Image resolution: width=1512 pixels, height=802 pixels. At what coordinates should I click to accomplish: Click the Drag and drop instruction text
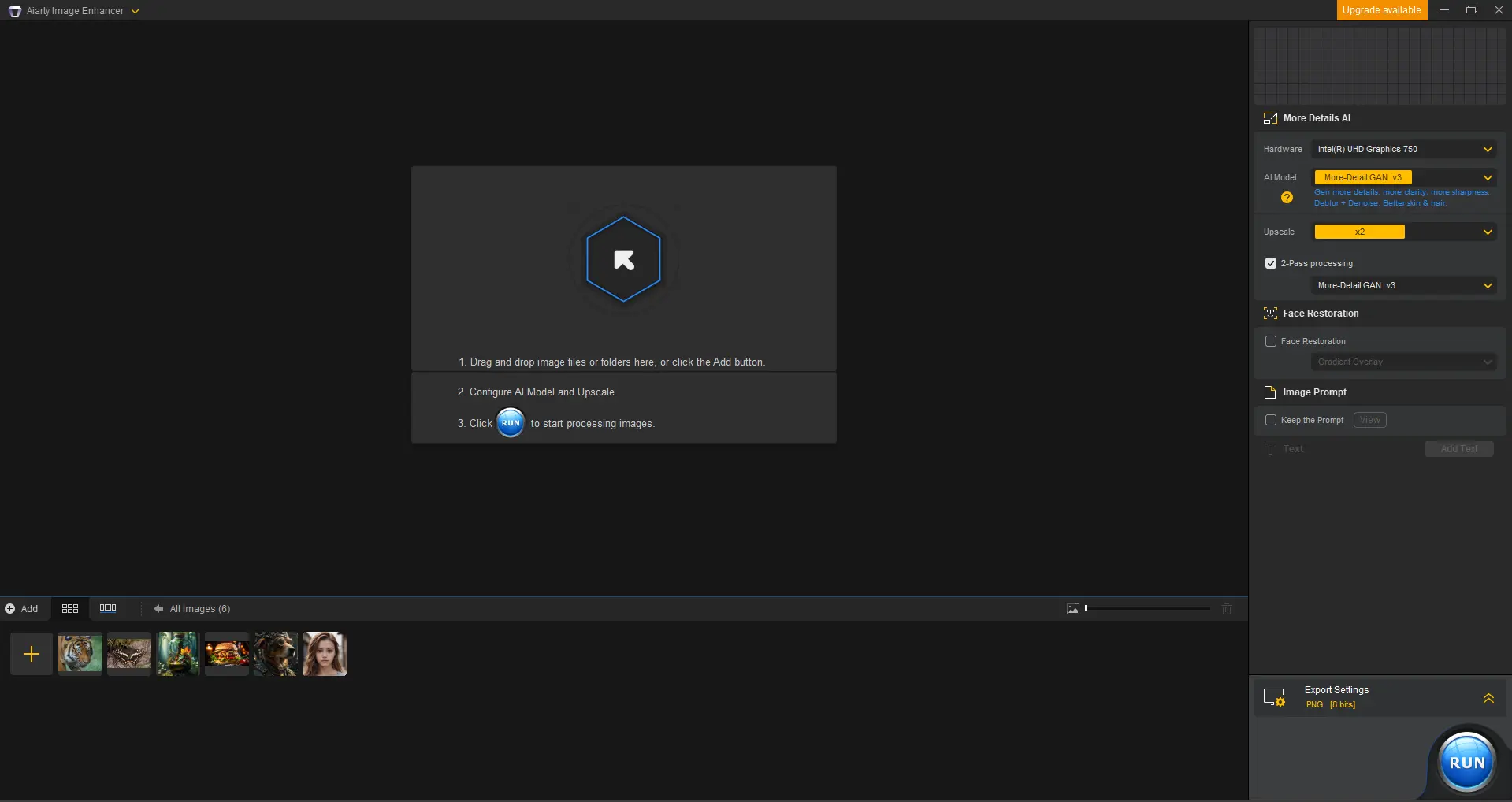click(x=612, y=362)
